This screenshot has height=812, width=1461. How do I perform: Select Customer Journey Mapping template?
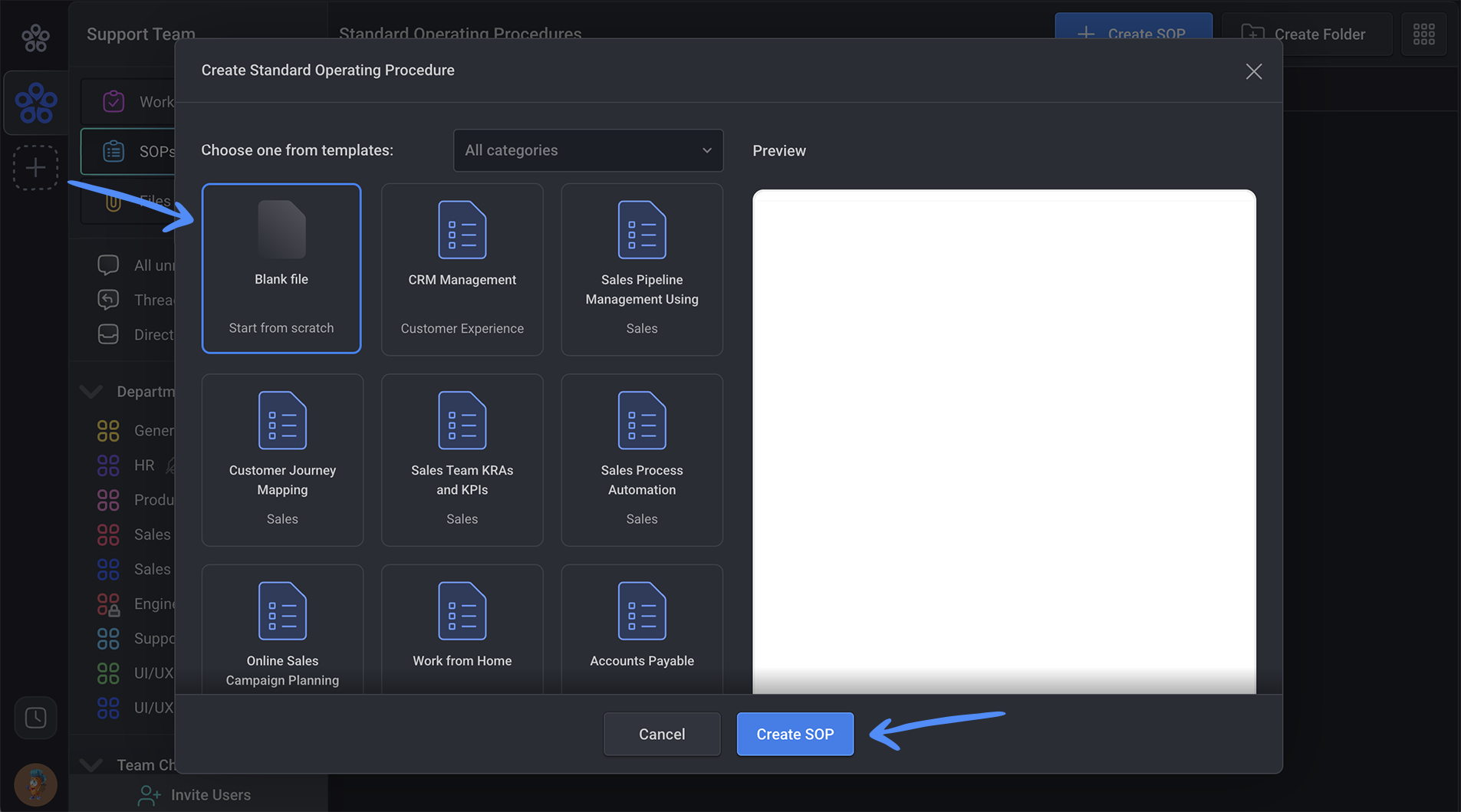pyautogui.click(x=282, y=460)
